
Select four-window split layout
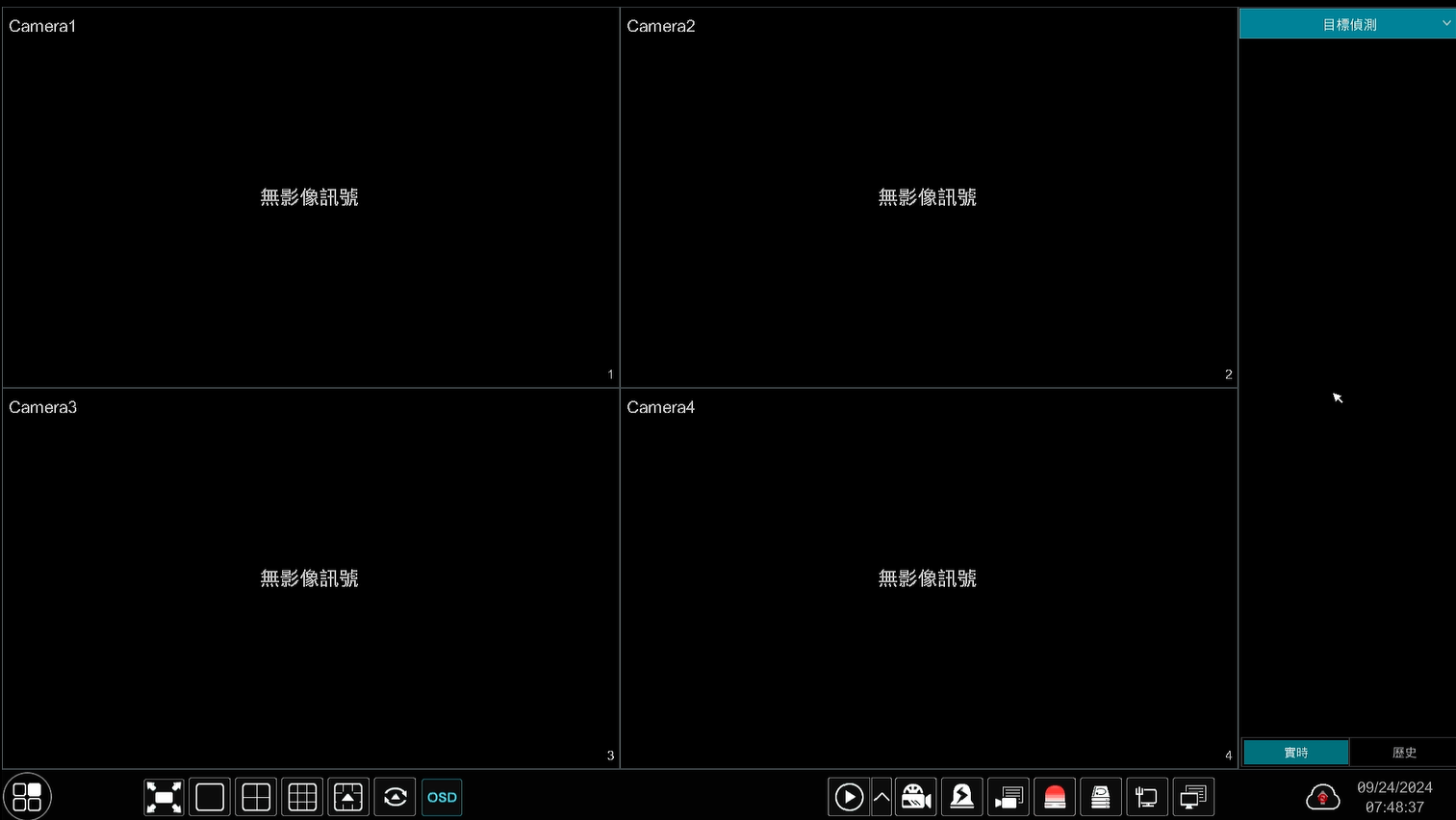[256, 797]
